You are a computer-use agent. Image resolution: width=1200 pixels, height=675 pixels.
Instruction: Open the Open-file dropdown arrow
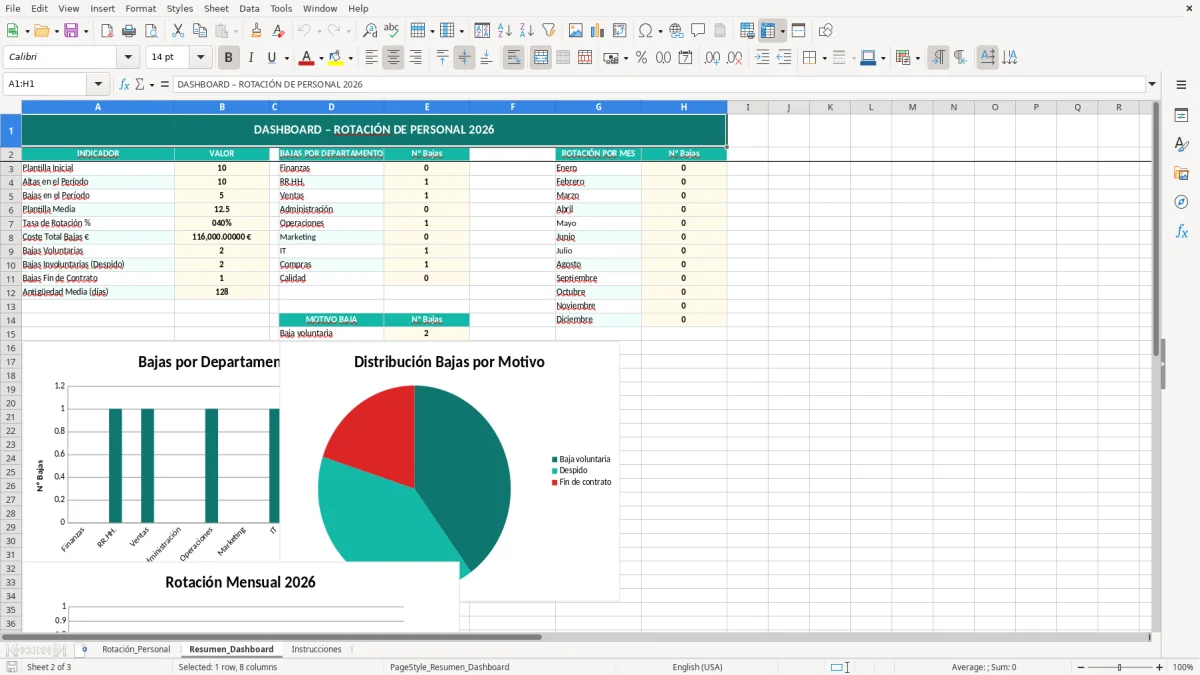(x=55, y=31)
